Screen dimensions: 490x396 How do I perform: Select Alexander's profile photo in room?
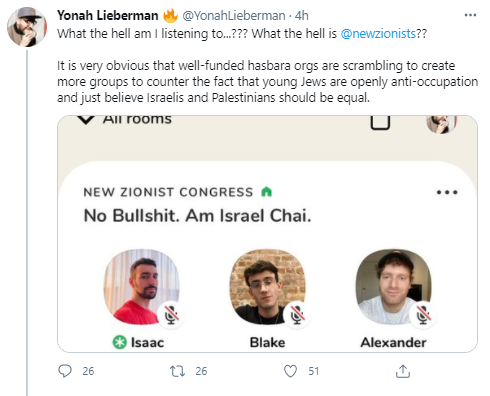(x=394, y=287)
